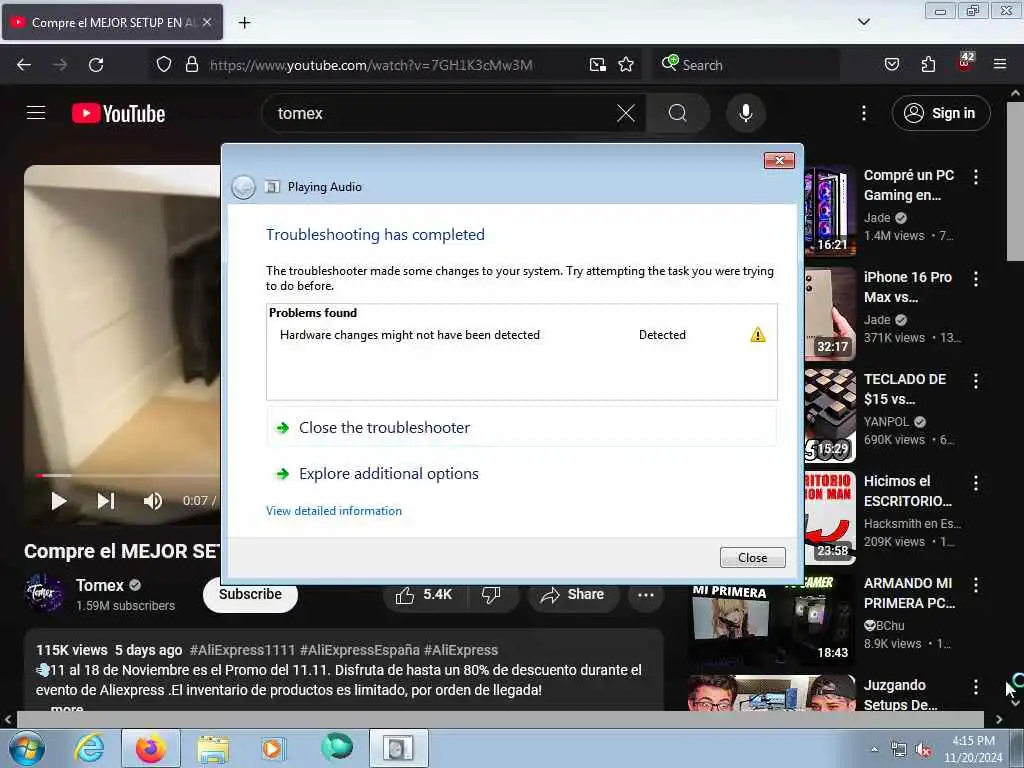Mute the video volume speaker
Screen dimensions: 1024x768
153,501
